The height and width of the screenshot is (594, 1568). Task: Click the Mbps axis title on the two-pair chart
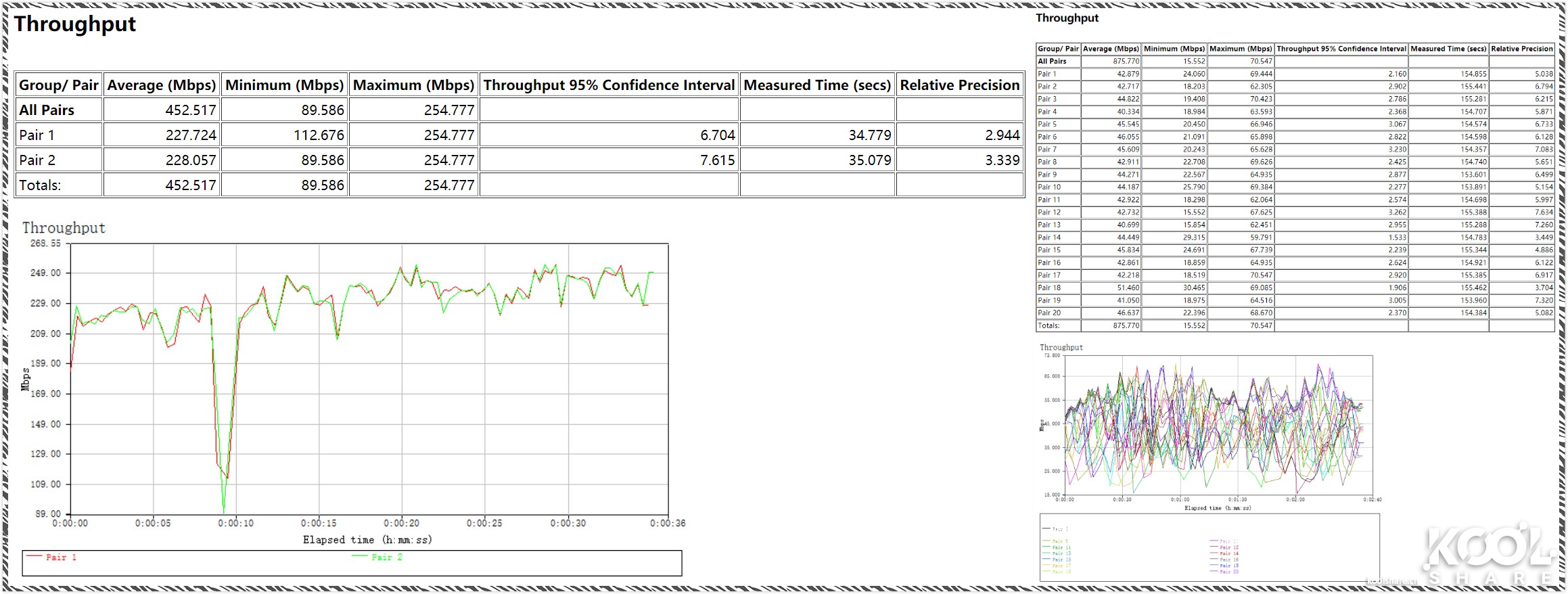[26, 380]
